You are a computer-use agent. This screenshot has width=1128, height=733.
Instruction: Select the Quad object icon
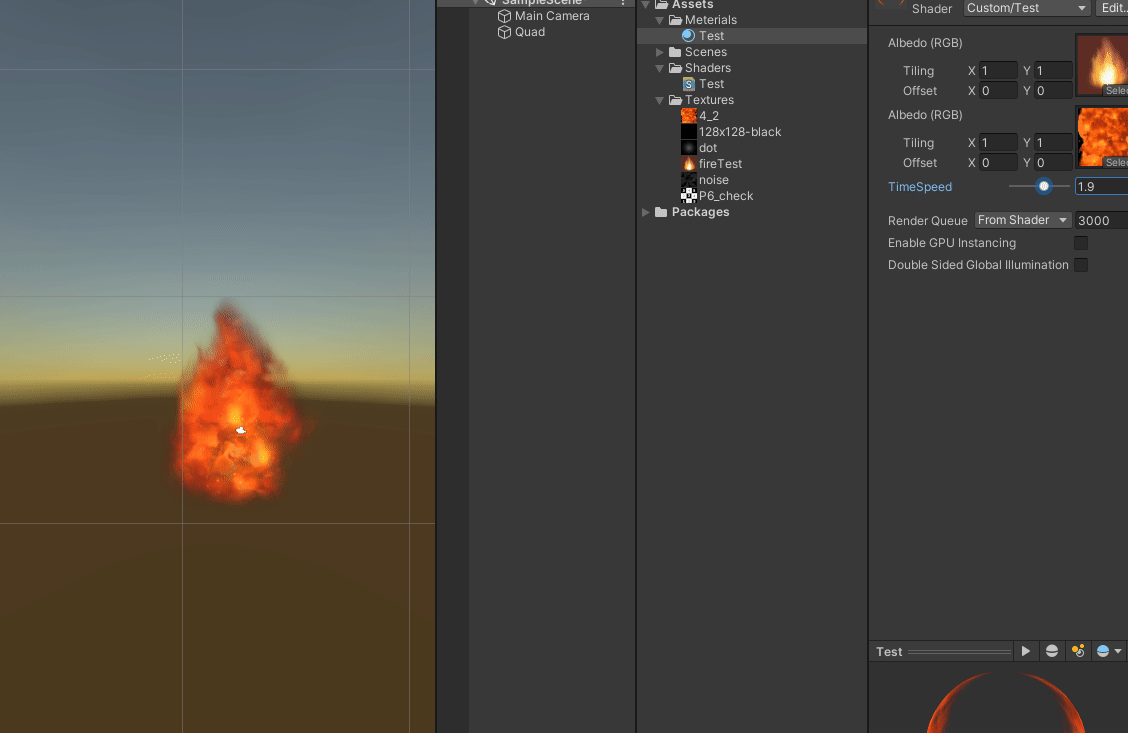(x=504, y=32)
